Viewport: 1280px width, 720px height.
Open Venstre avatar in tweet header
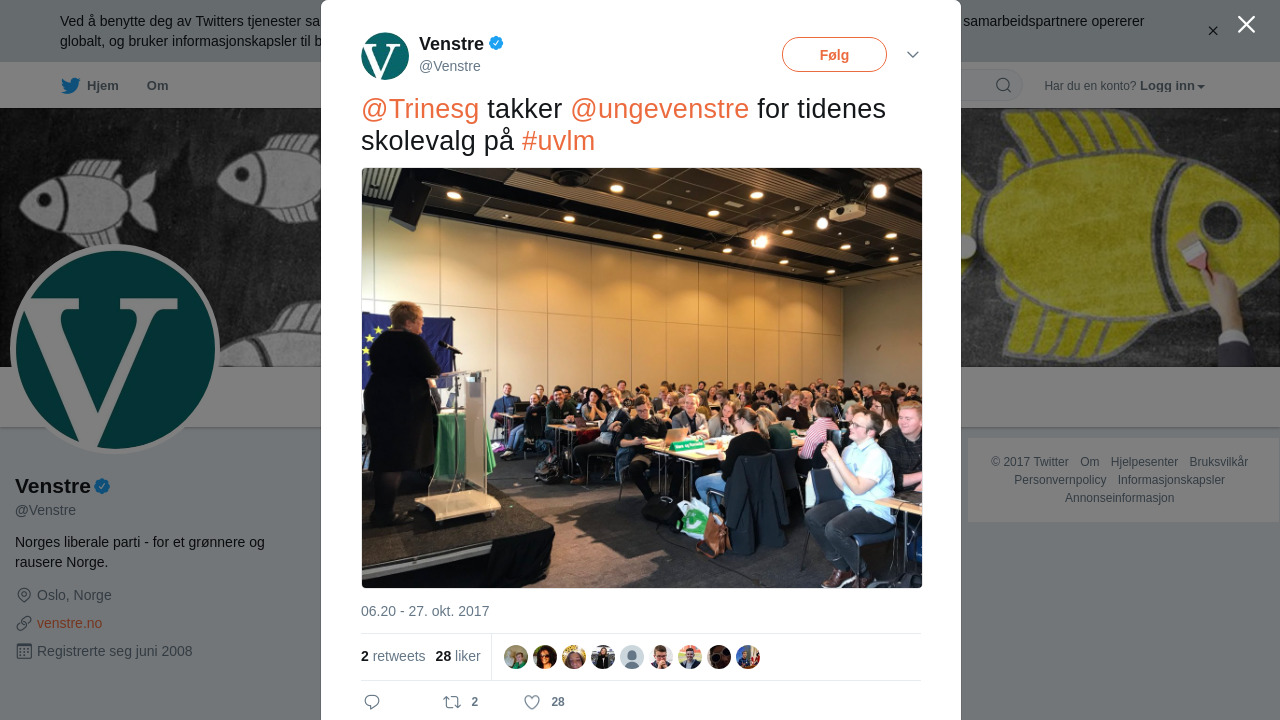coord(385,56)
